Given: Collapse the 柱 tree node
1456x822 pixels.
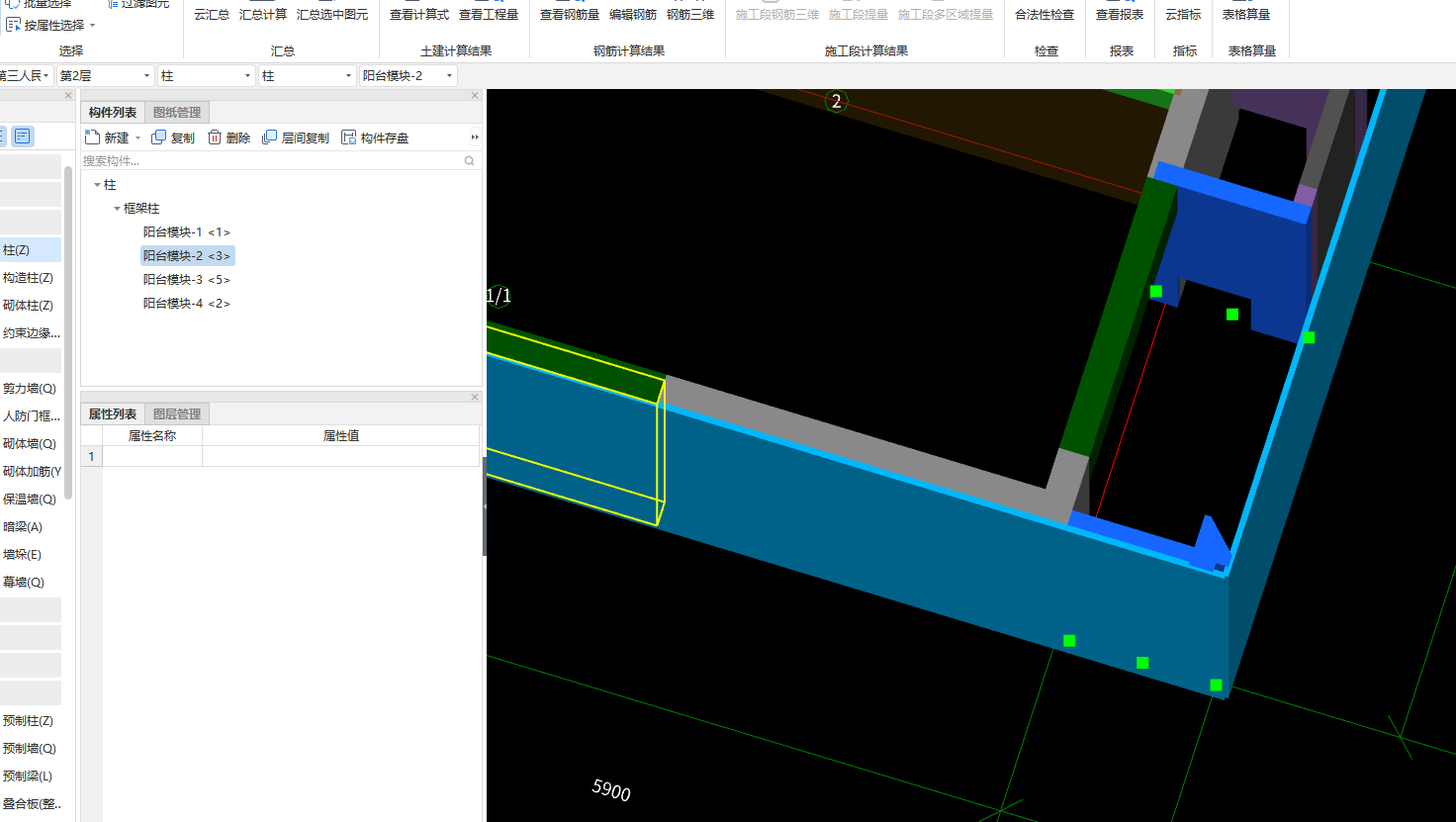Looking at the screenshot, I should point(97,185).
